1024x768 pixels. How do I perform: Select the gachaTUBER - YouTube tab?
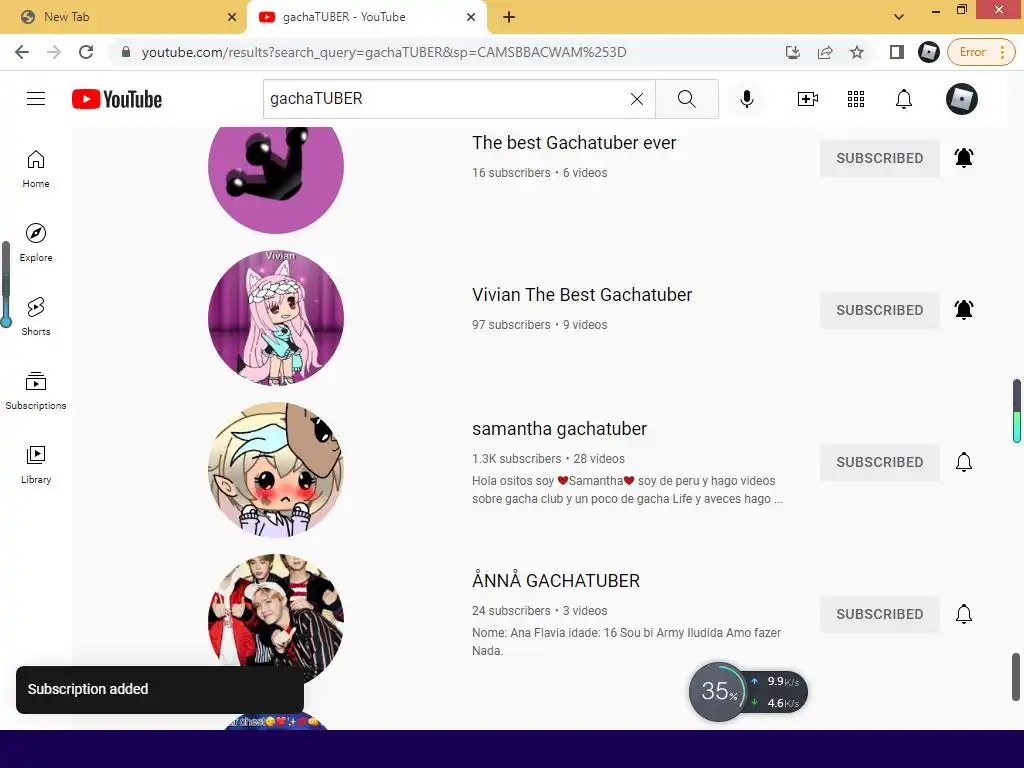point(366,17)
